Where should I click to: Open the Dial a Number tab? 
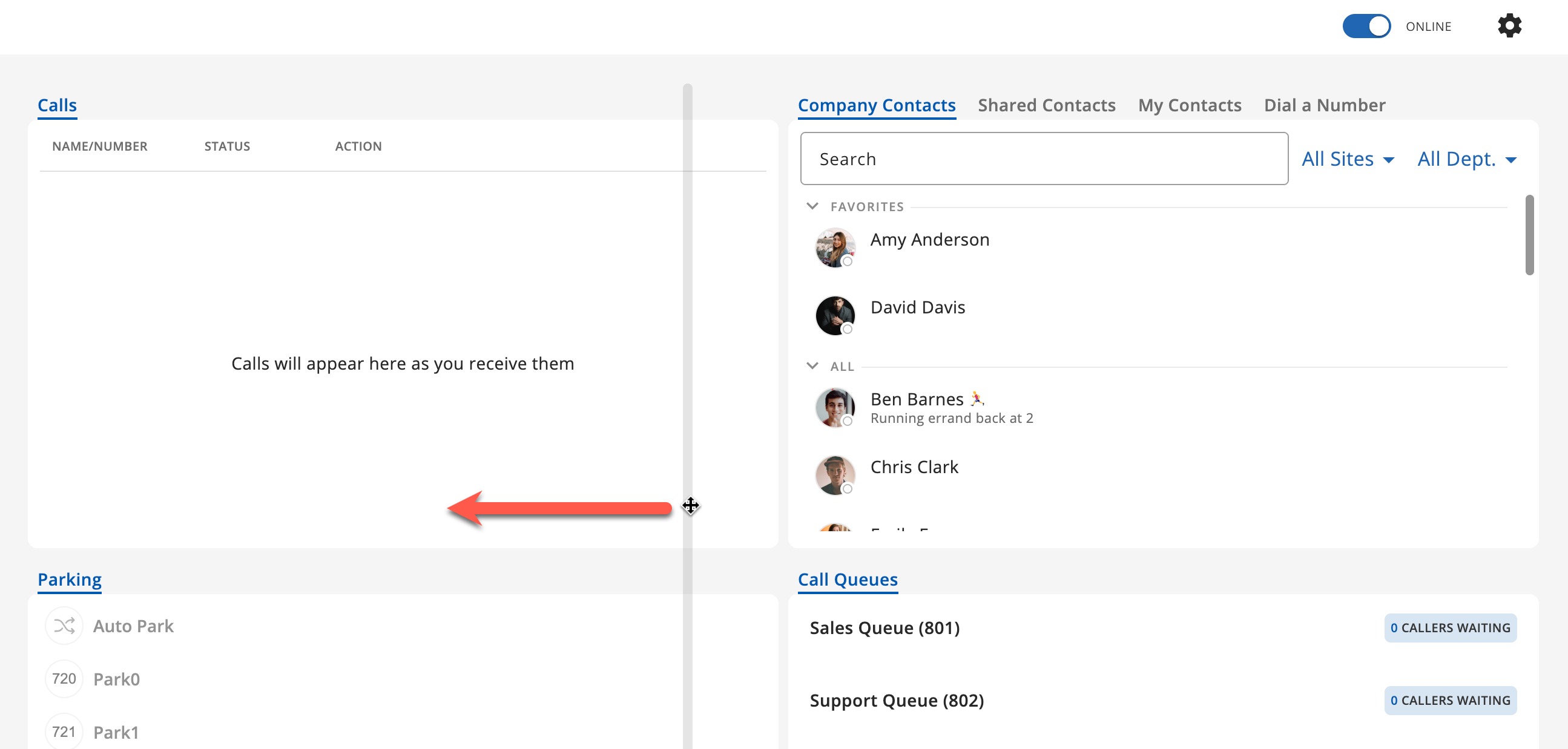[1324, 105]
